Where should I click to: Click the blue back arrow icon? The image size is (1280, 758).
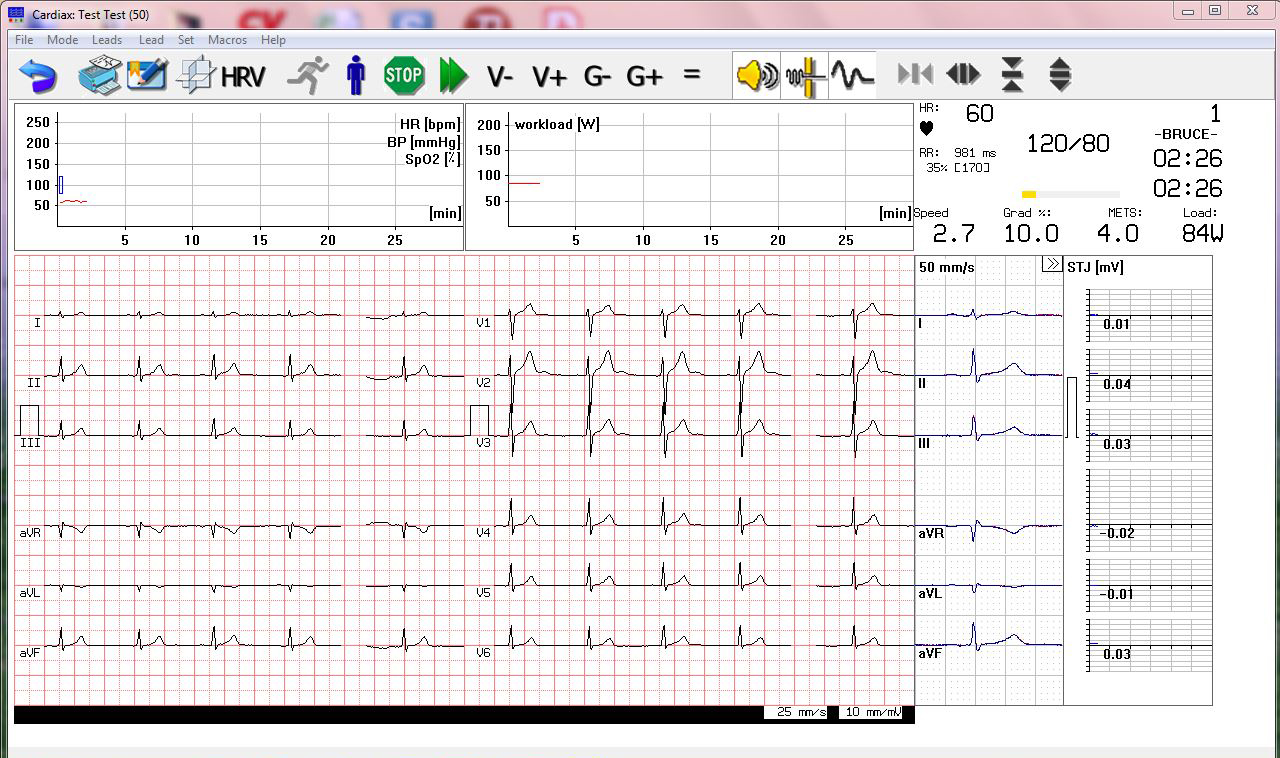[x=38, y=76]
